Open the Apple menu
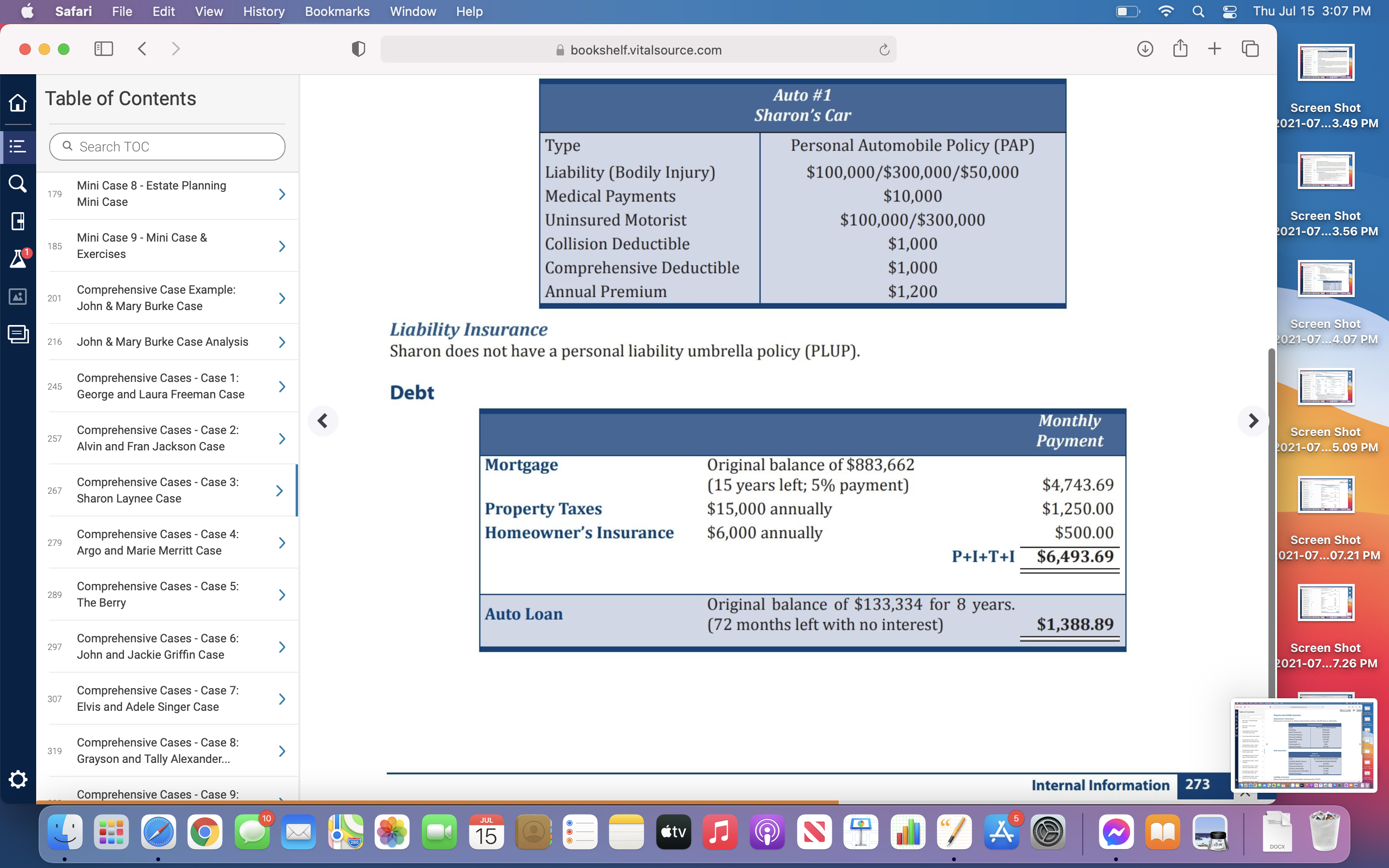1389x868 pixels. pyautogui.click(x=27, y=12)
